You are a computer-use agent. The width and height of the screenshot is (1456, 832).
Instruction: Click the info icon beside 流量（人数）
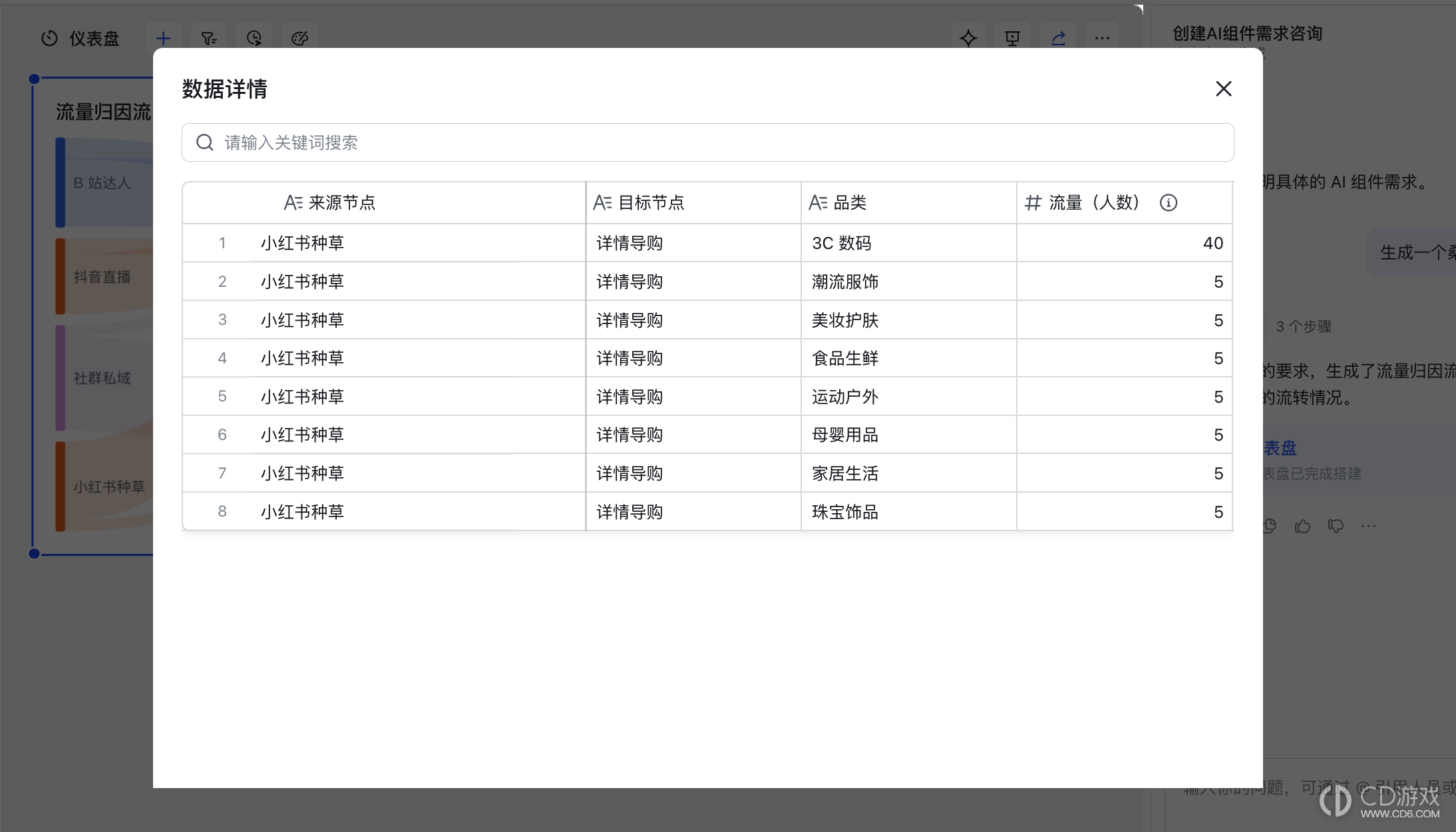[x=1168, y=202]
